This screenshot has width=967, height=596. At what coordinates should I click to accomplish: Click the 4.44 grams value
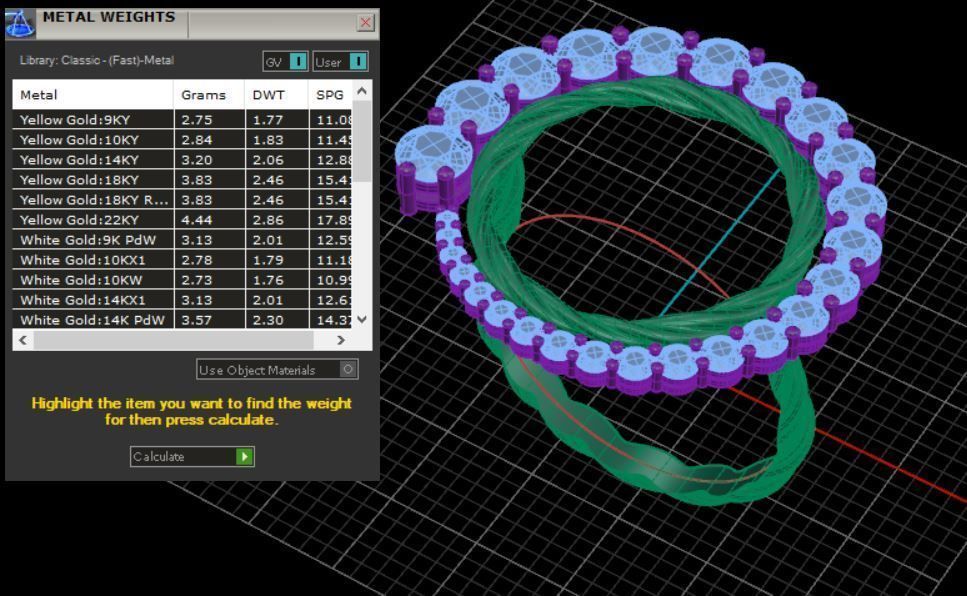(197, 220)
